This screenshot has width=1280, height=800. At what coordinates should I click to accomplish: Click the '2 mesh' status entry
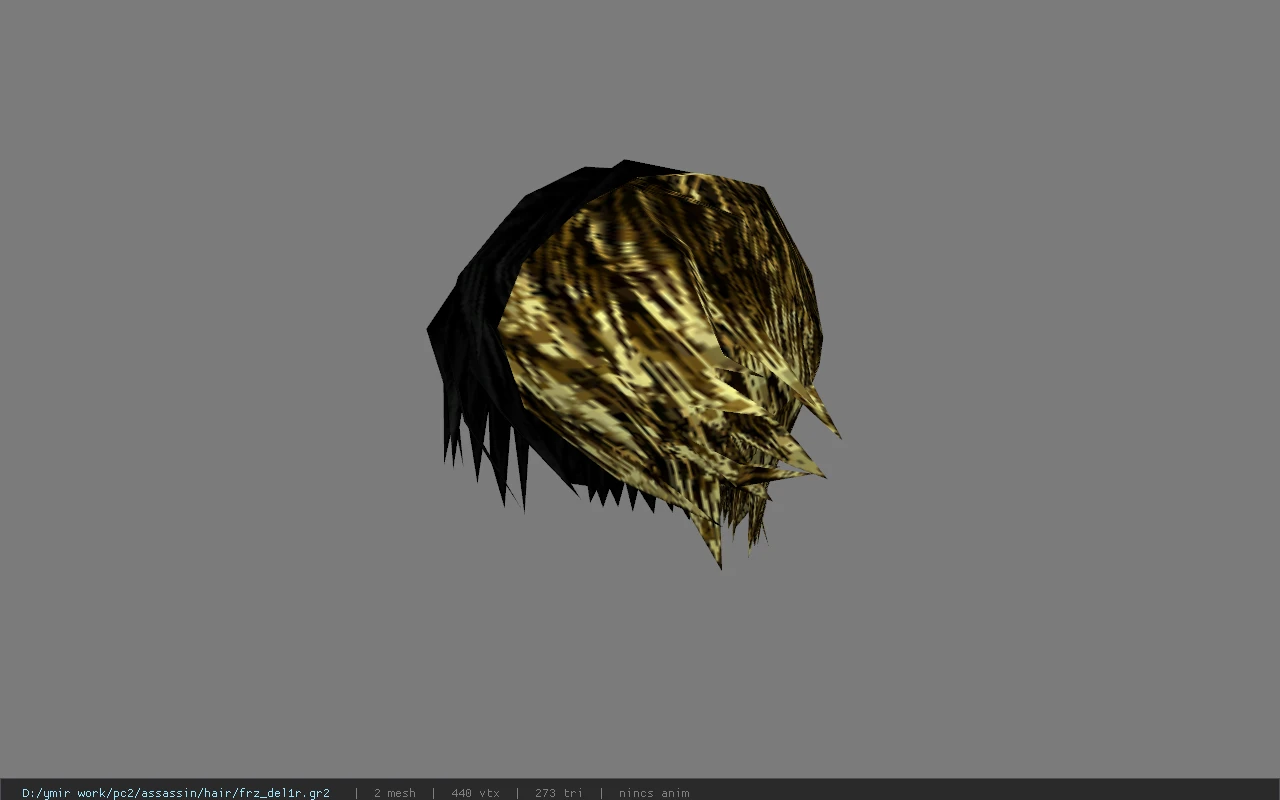coord(394,793)
